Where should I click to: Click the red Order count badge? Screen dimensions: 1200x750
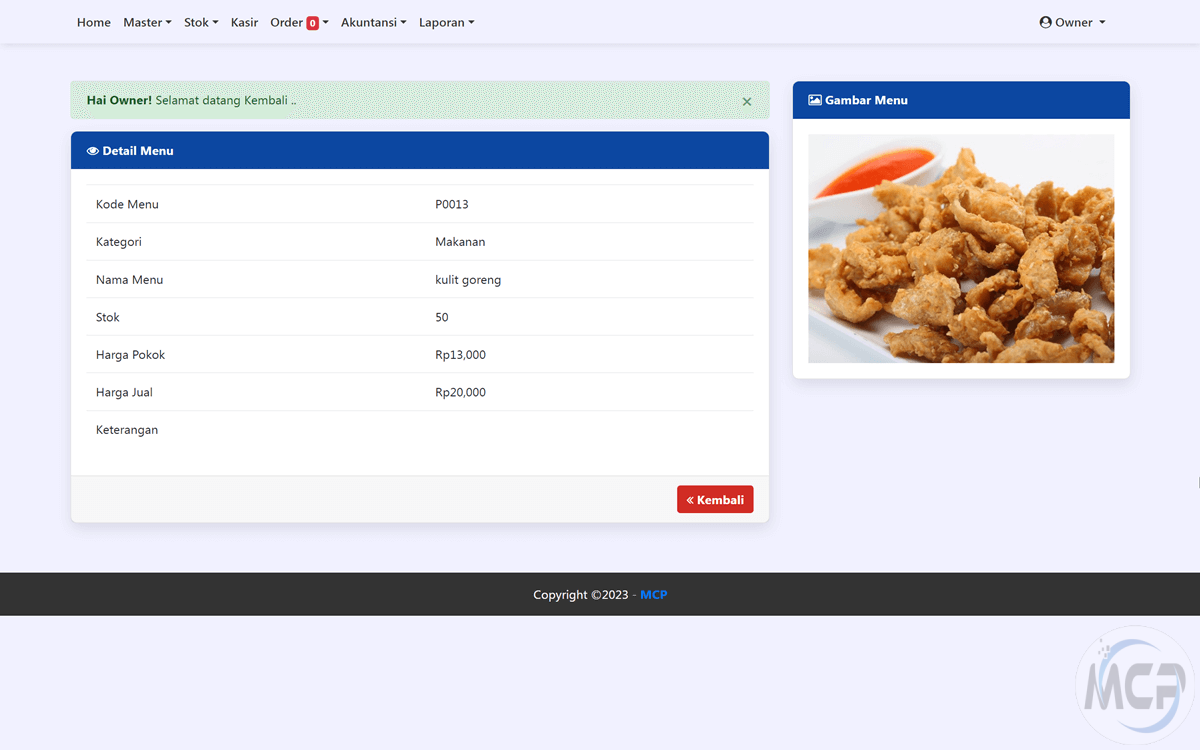(x=312, y=23)
